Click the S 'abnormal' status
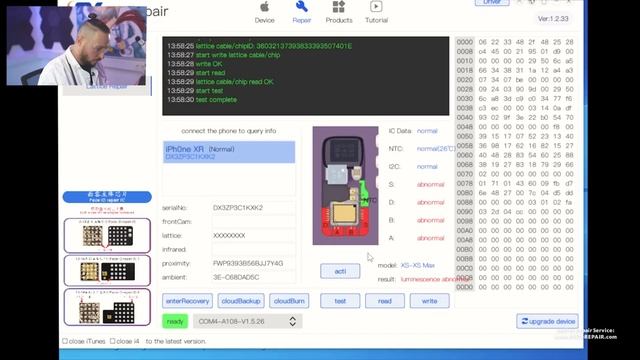 click(430, 184)
